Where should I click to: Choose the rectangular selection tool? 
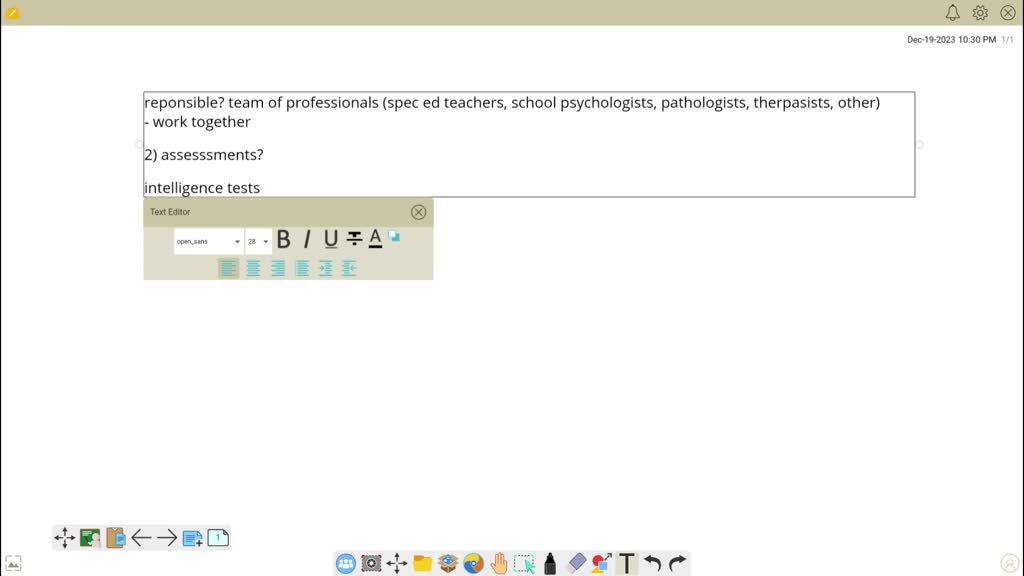[525, 563]
